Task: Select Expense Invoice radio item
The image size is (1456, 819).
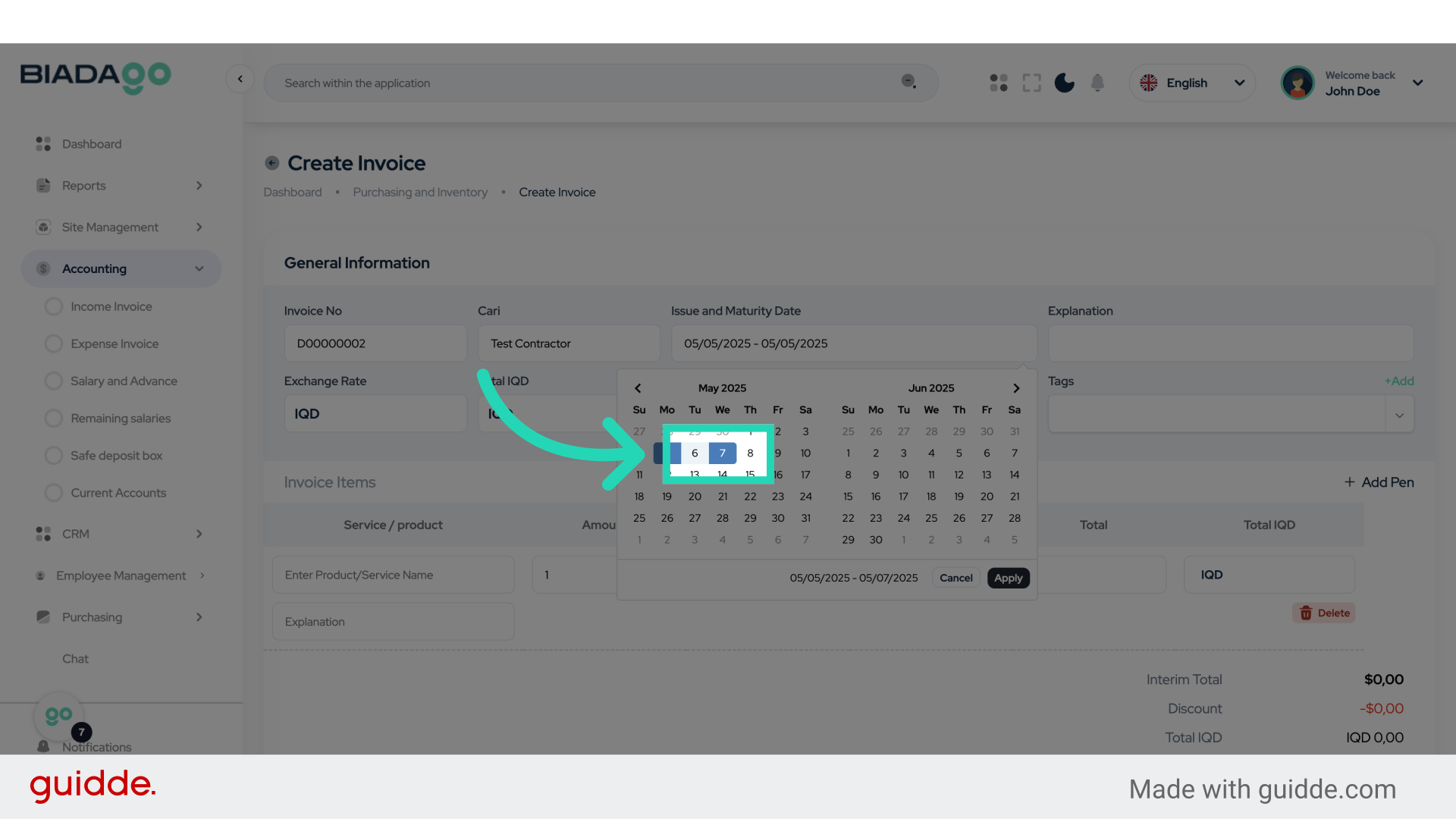Action: (x=114, y=344)
